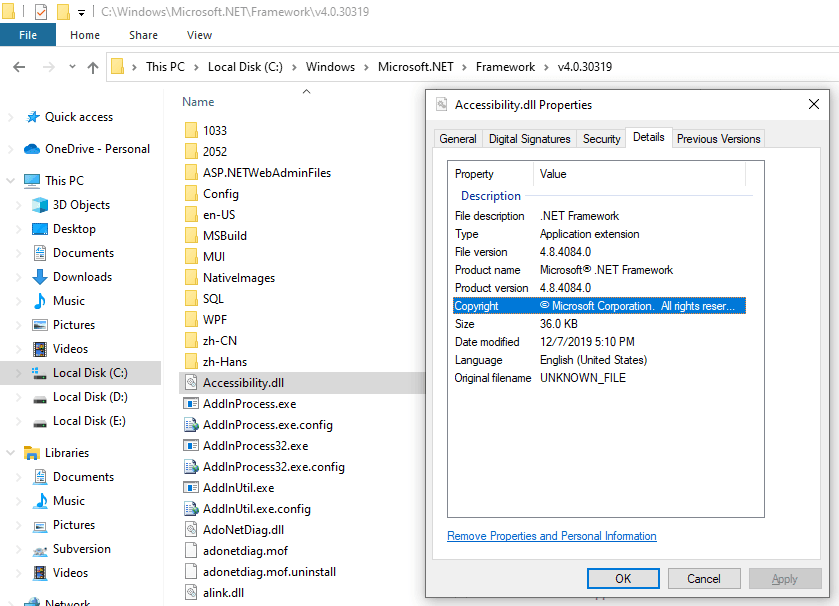The image size is (839, 606).
Task: Click the 3D Objects cube icon
Action: [40, 205]
